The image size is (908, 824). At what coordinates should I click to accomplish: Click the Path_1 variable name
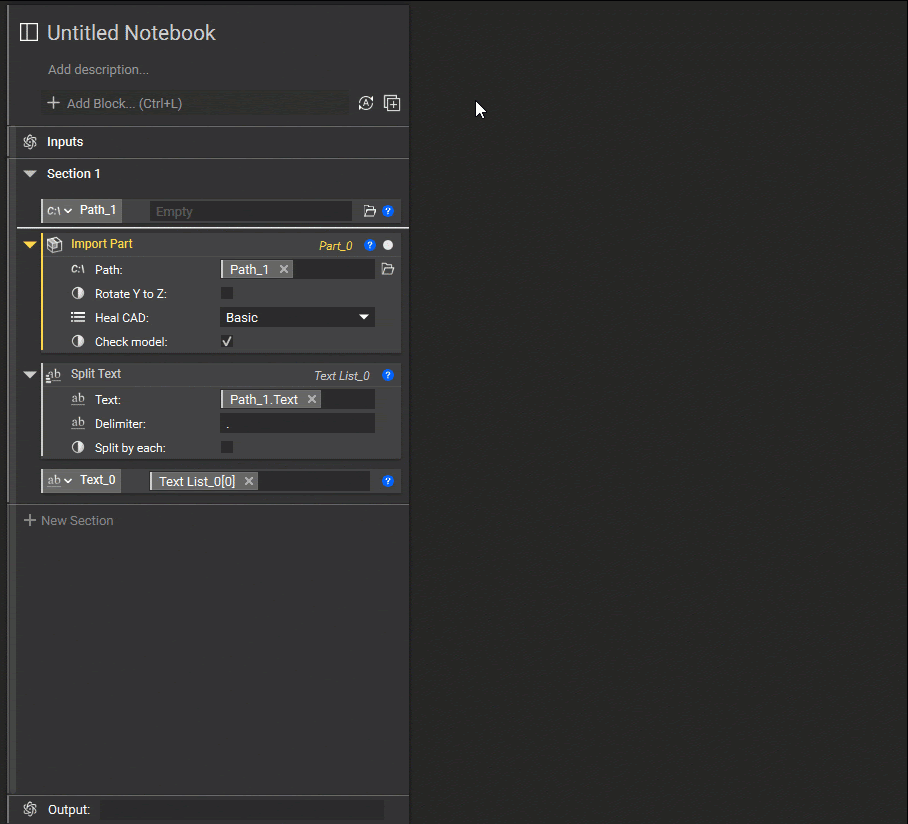coord(98,210)
